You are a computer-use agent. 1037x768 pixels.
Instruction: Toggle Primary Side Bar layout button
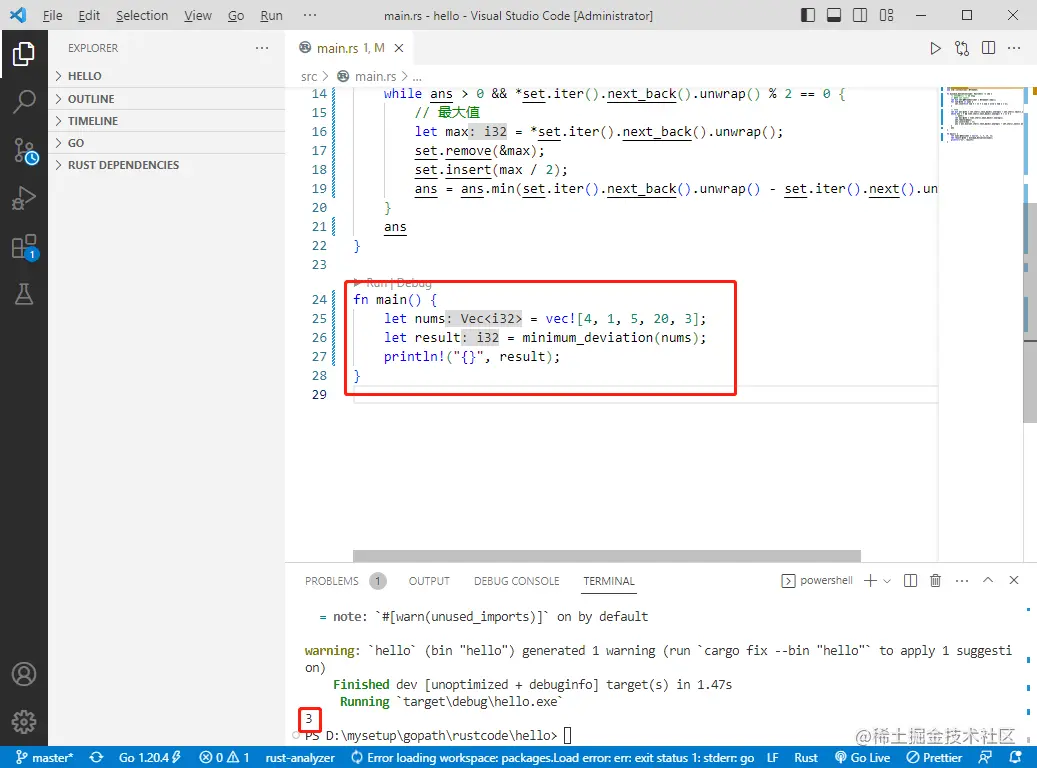tap(808, 15)
